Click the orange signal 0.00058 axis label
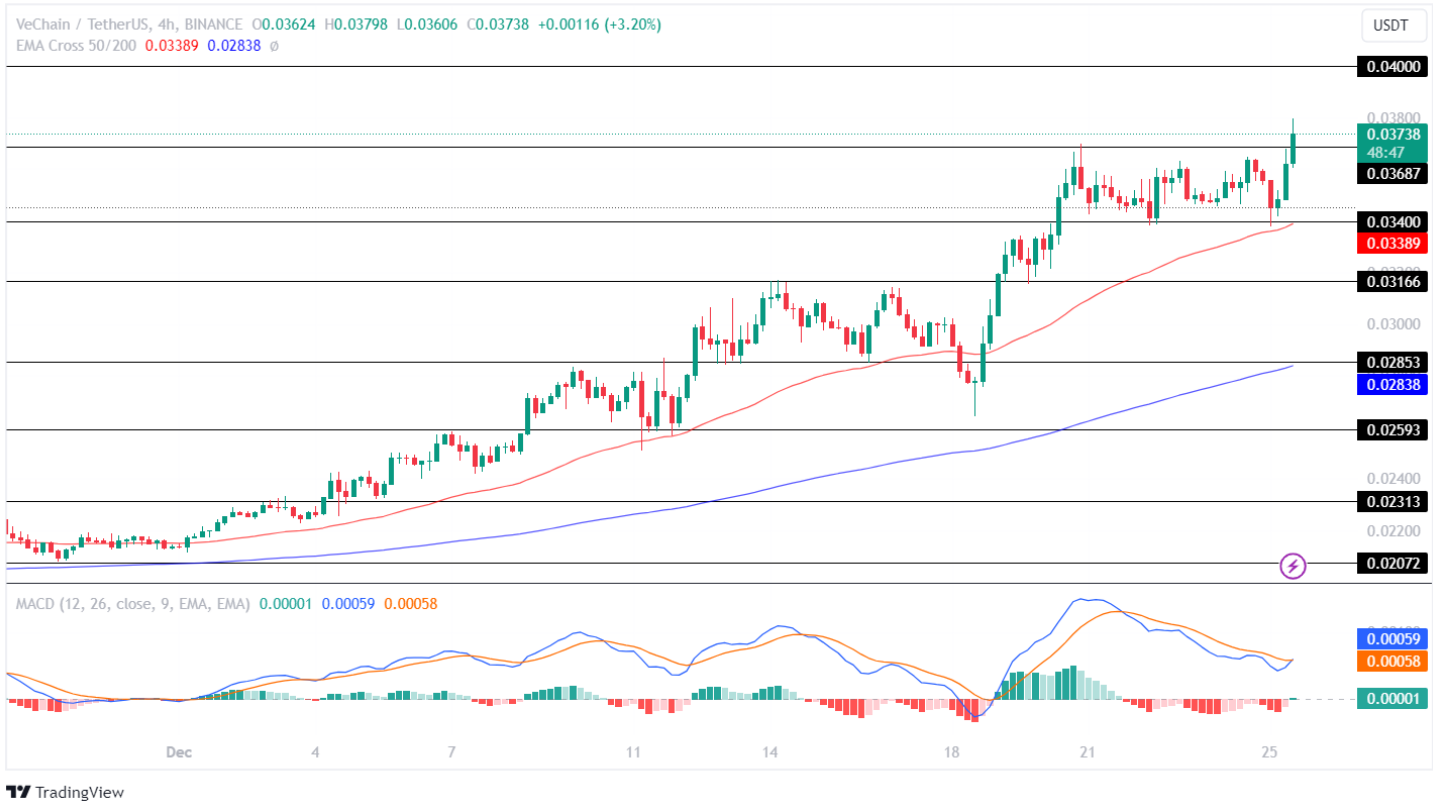 click(1391, 661)
